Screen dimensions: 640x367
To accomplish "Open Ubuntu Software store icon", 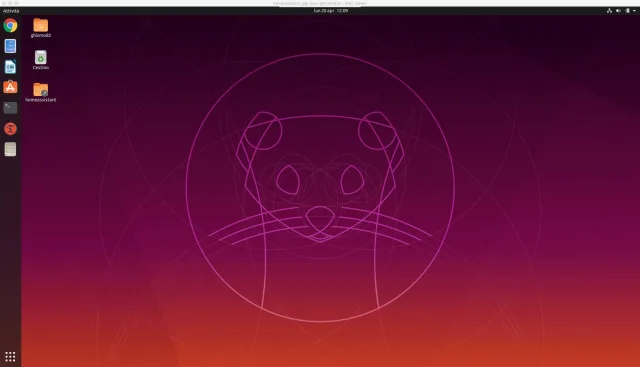I will click(10, 87).
